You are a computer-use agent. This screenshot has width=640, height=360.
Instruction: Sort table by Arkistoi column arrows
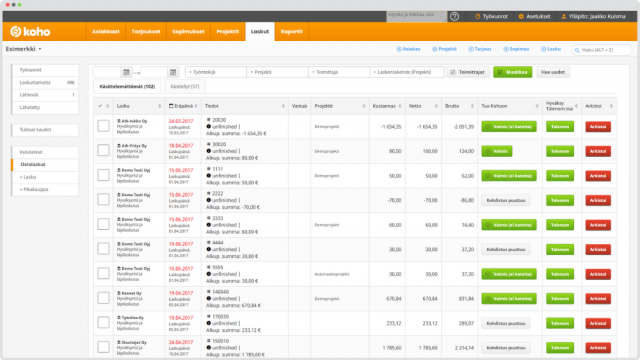click(611, 106)
